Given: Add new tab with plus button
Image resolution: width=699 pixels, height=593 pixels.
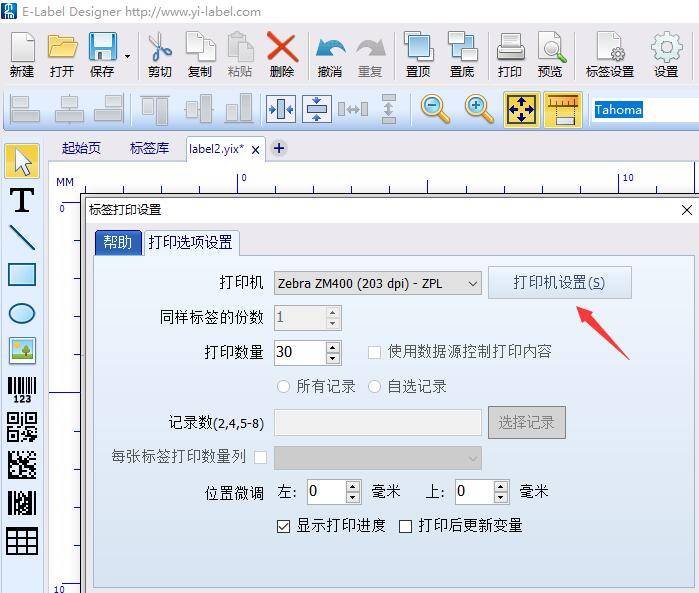Looking at the screenshot, I should [x=279, y=148].
